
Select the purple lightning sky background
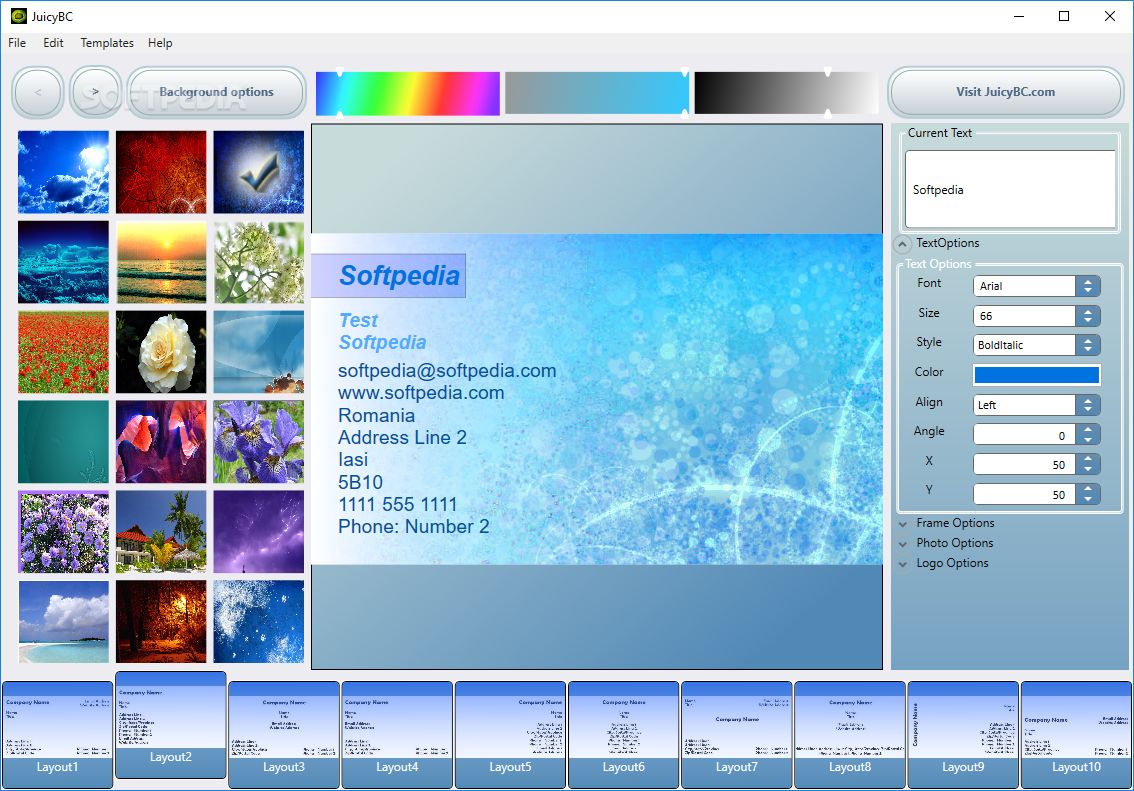tap(259, 532)
